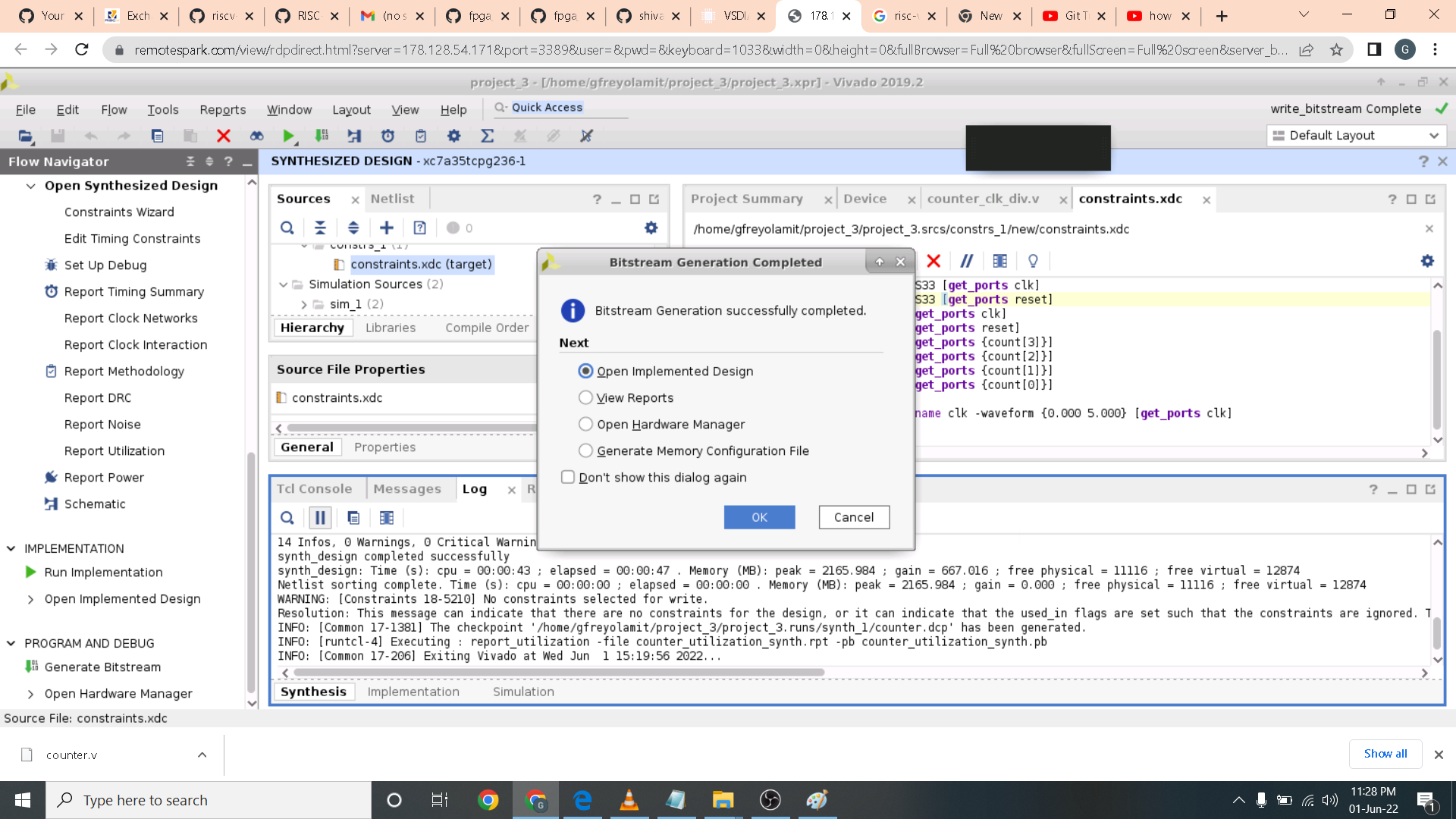Check Don't show this dialog again
This screenshot has height=819, width=1456.
pos(568,477)
